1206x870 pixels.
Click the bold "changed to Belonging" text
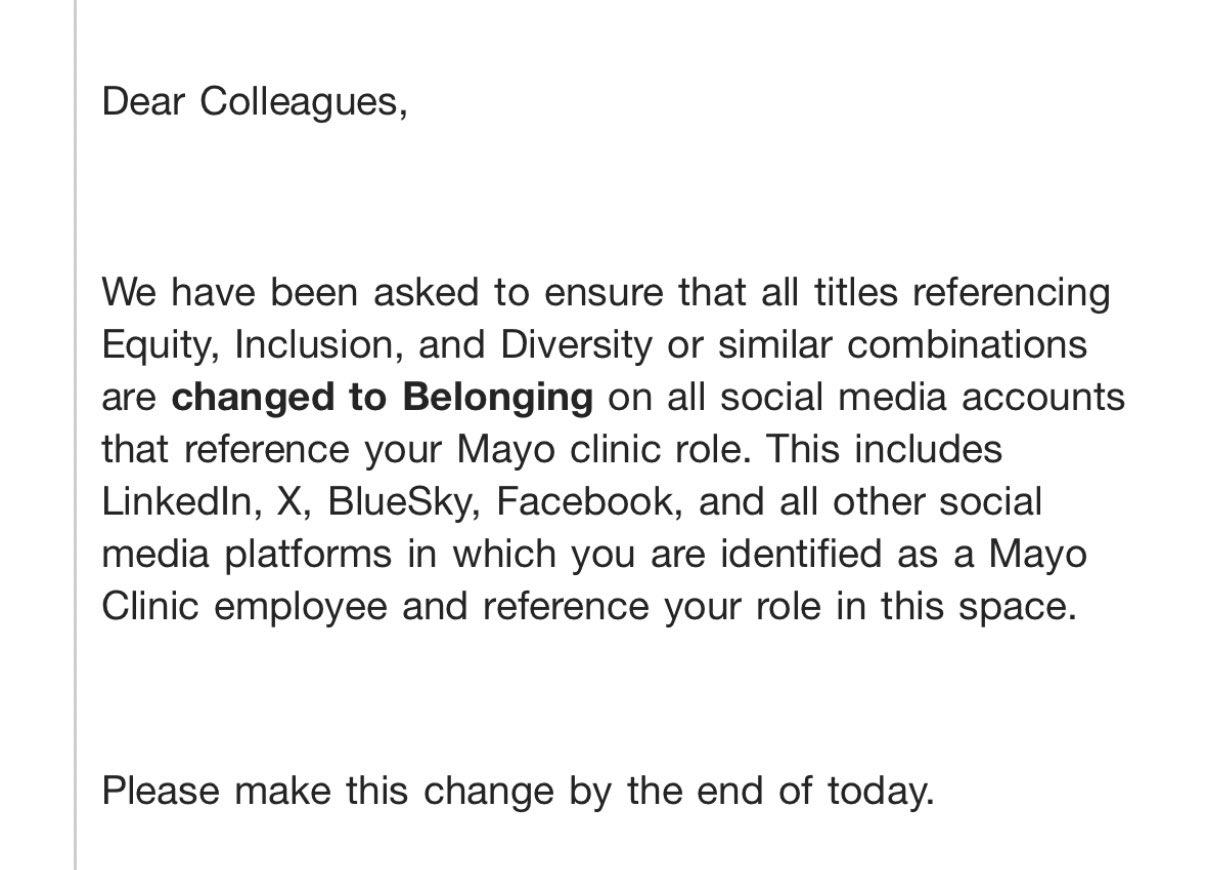(382, 397)
